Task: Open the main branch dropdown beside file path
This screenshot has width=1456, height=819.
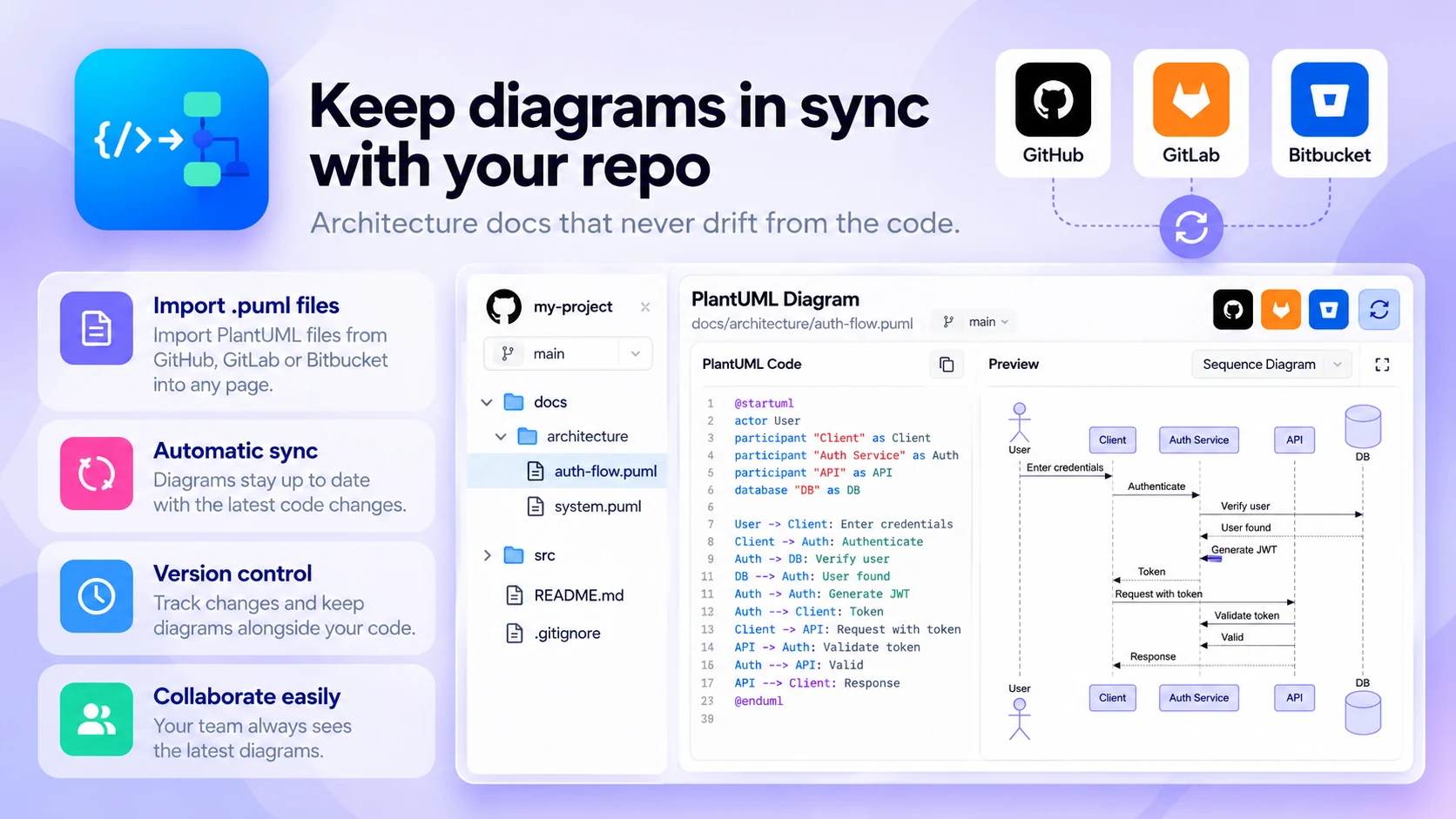Action: pos(975,322)
